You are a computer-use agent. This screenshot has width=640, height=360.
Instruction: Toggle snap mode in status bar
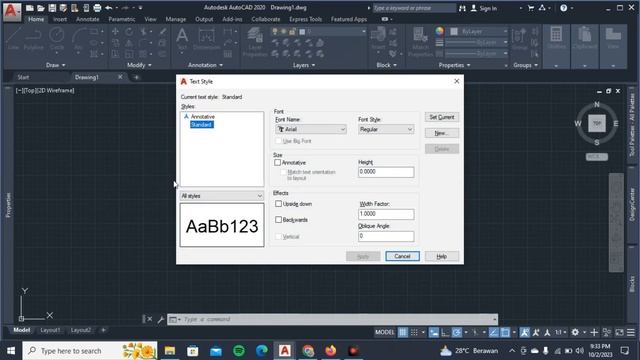pos(414,332)
